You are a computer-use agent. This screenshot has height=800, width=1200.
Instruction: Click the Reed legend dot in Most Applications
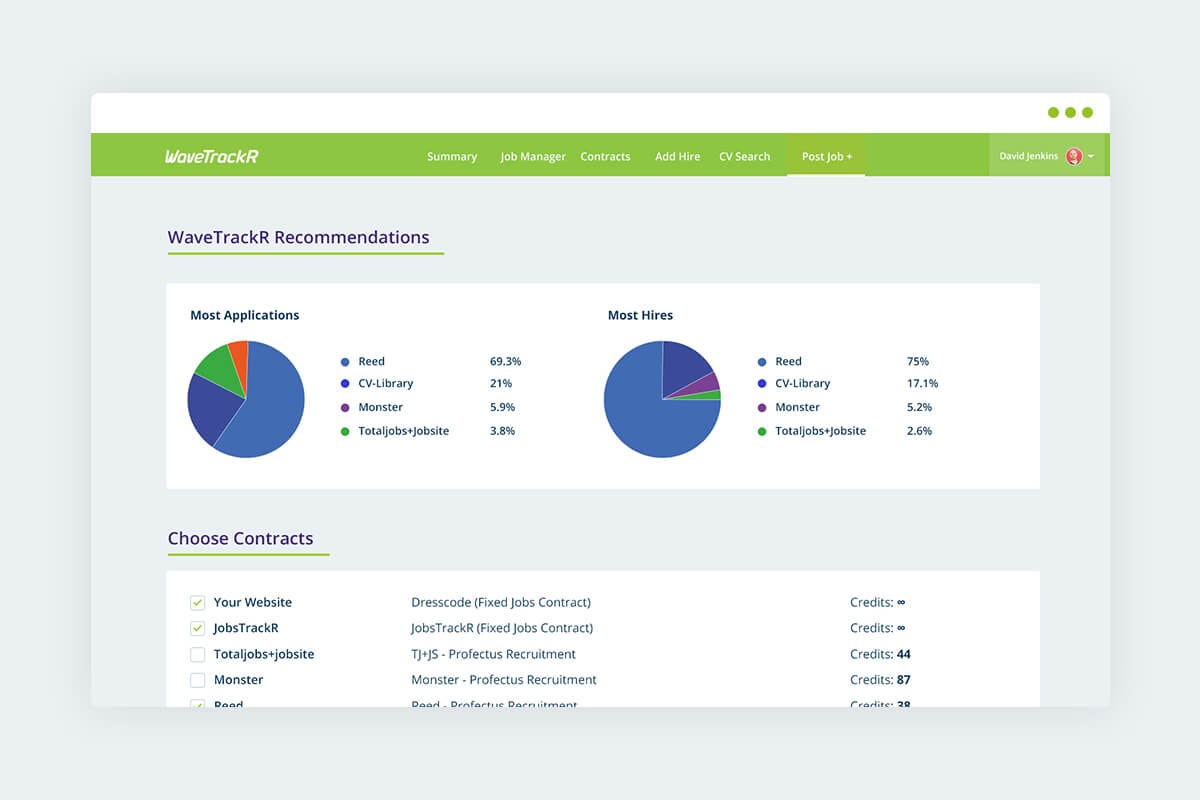coord(347,361)
